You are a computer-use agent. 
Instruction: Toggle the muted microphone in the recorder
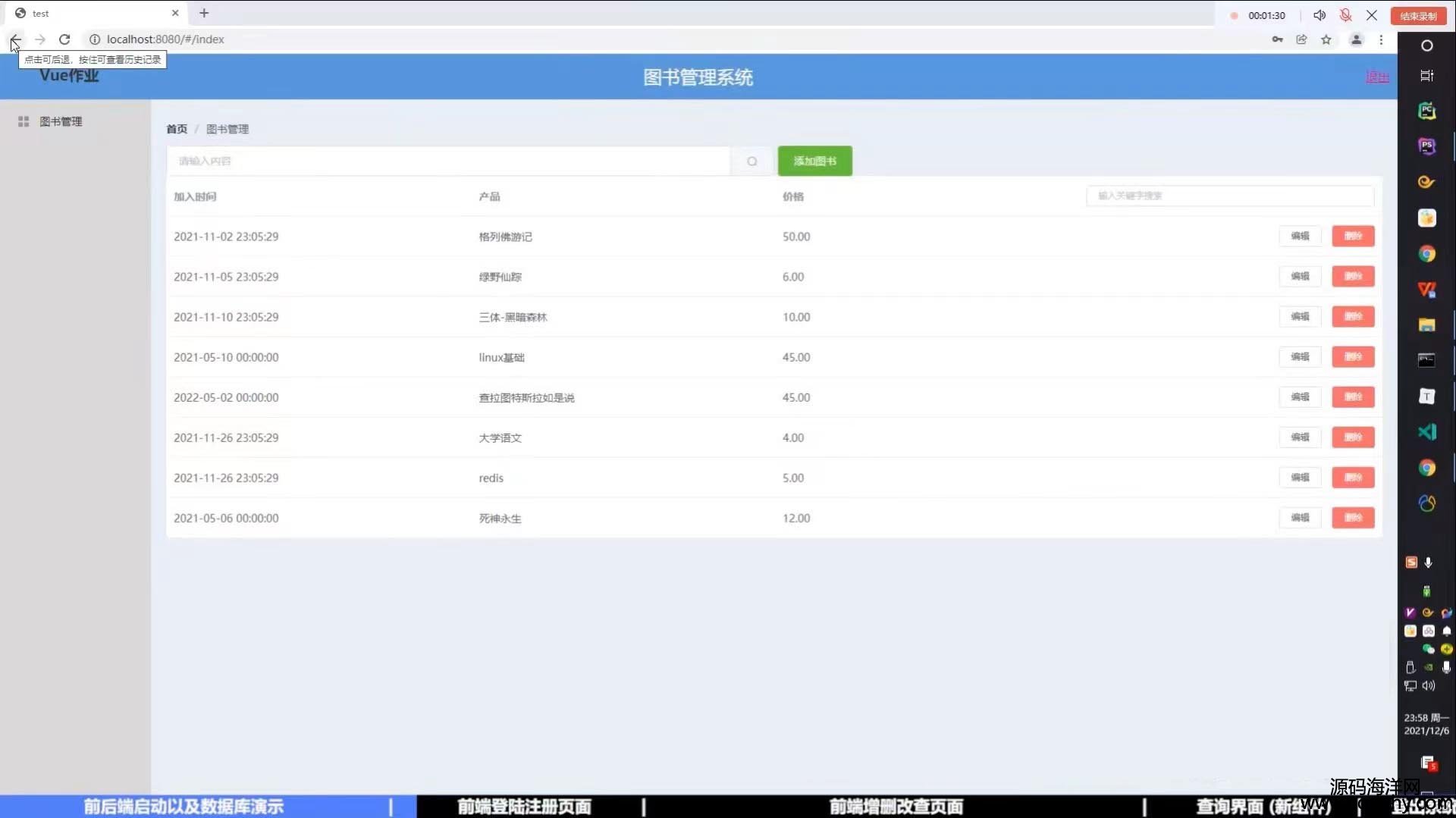(x=1345, y=15)
